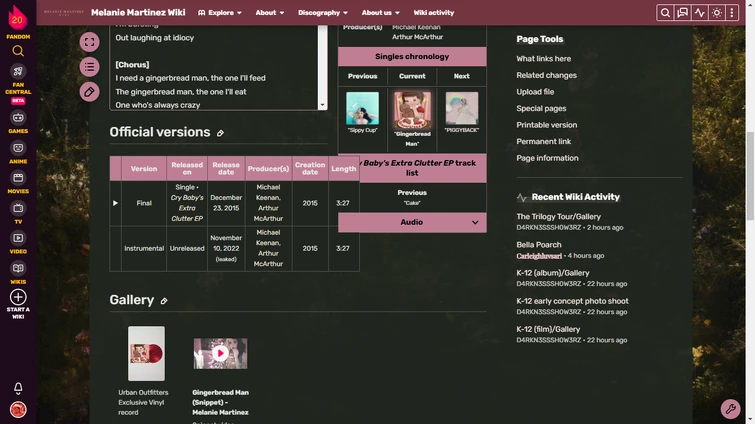The width and height of the screenshot is (755, 424).
Task: Open Carleighluvsari user profile
Action: (x=539, y=256)
